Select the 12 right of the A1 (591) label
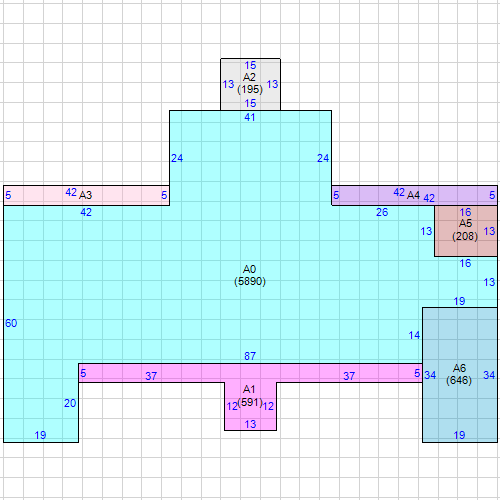The width and height of the screenshot is (500, 500). 268,406
